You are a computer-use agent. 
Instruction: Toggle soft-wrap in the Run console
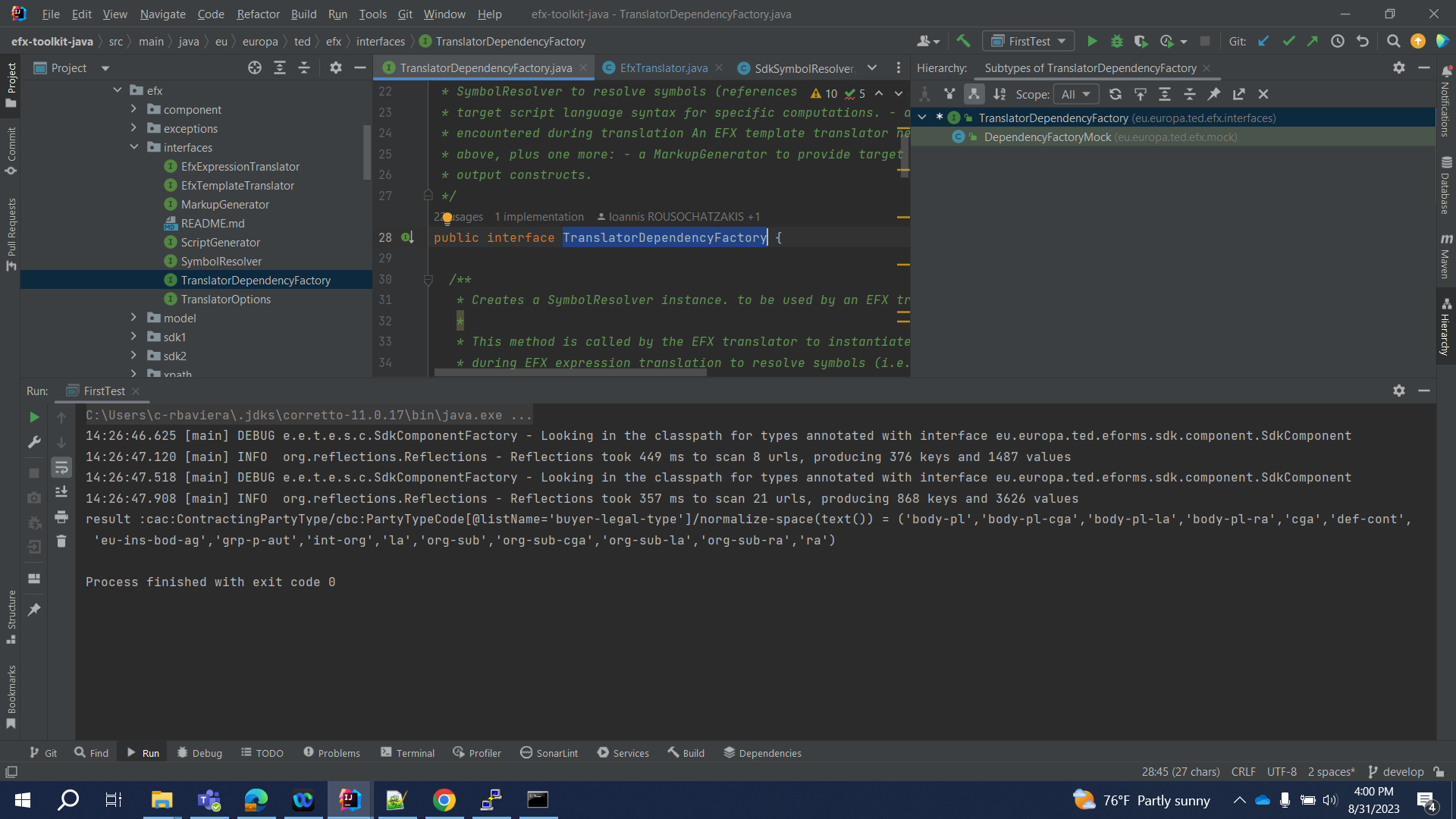(61, 467)
